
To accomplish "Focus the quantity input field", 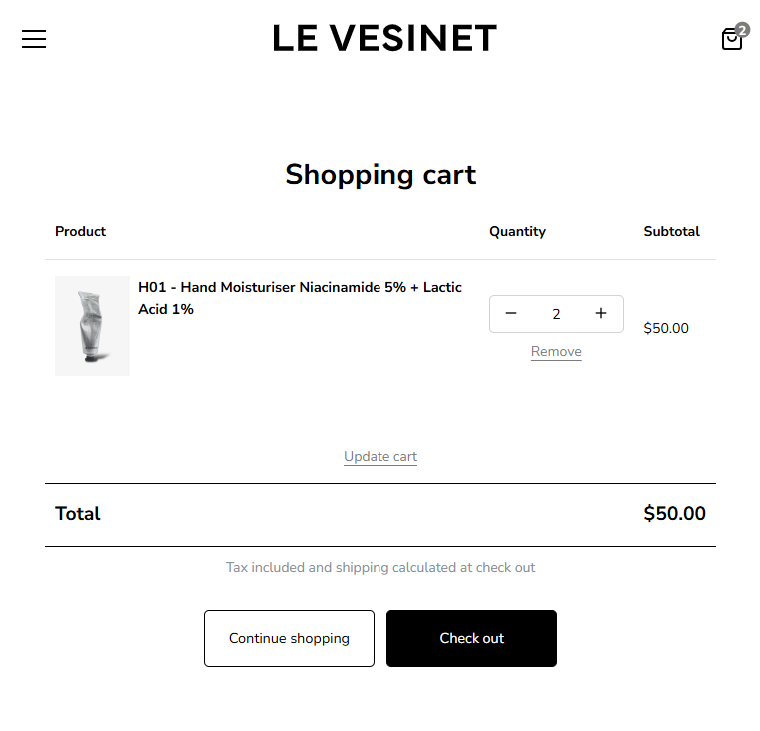I will pos(556,314).
